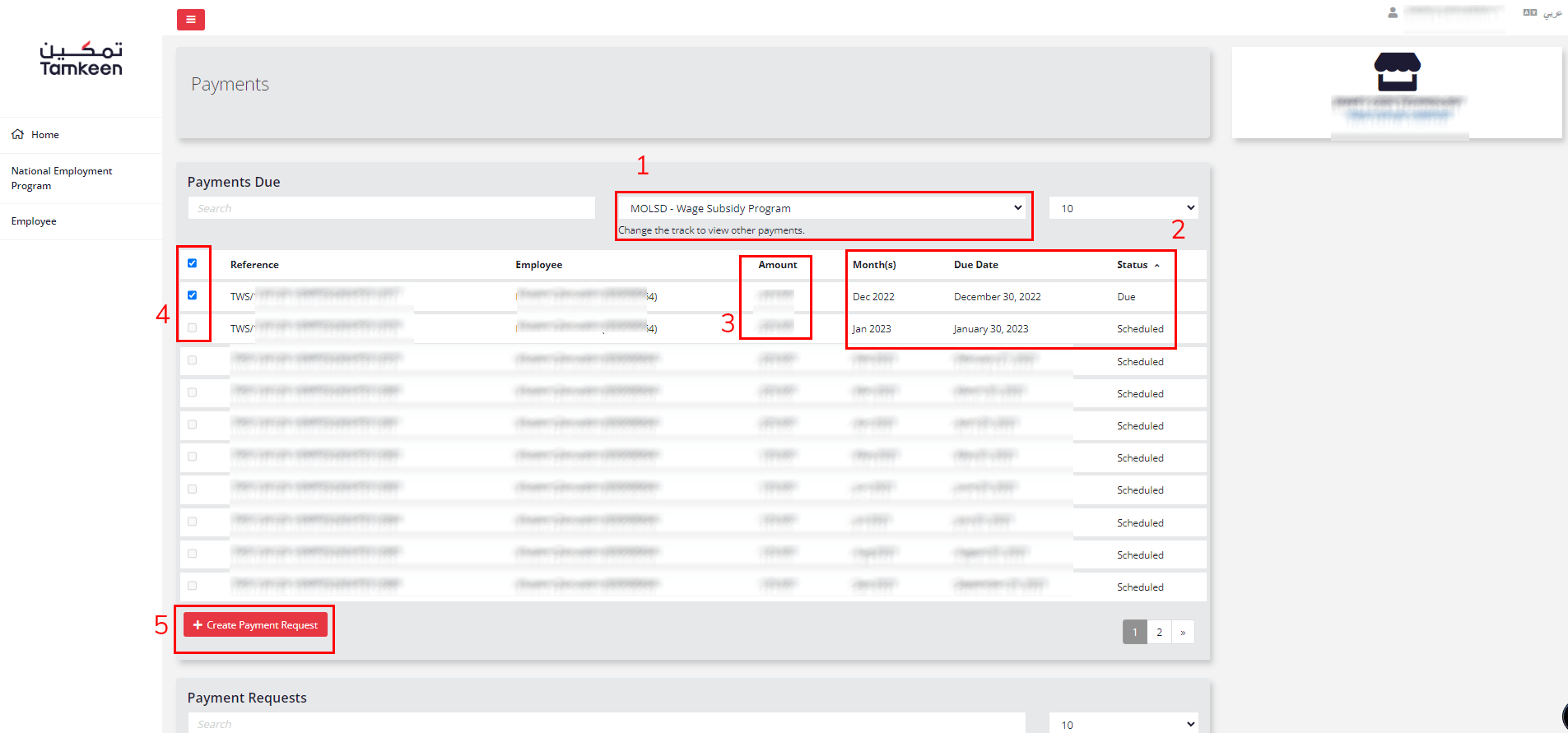Click the user profile icon at top right
This screenshot has width=1568, height=733.
1392,13
